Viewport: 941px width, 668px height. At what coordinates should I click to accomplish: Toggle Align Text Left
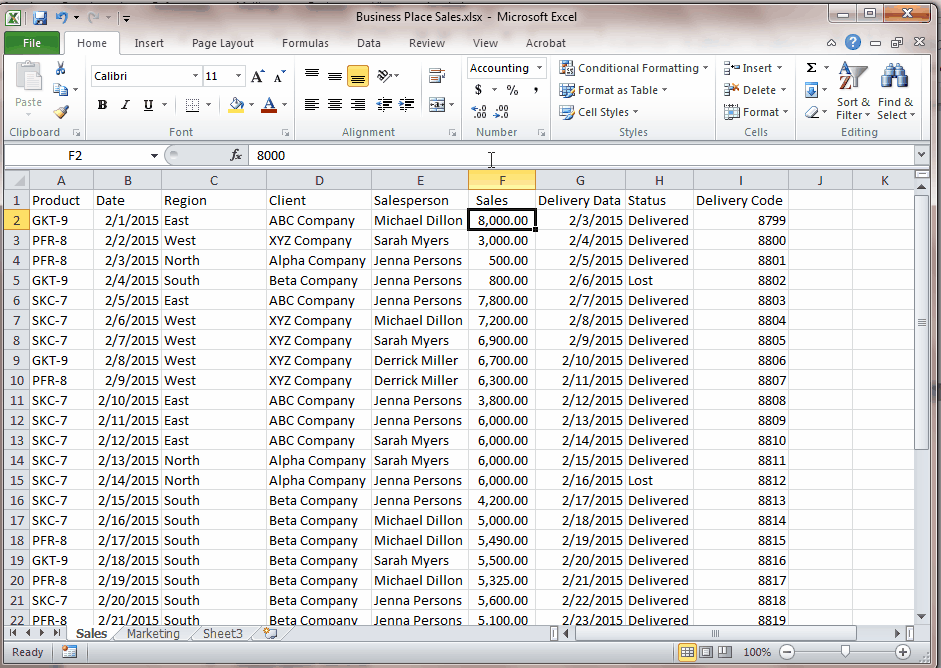[311, 105]
